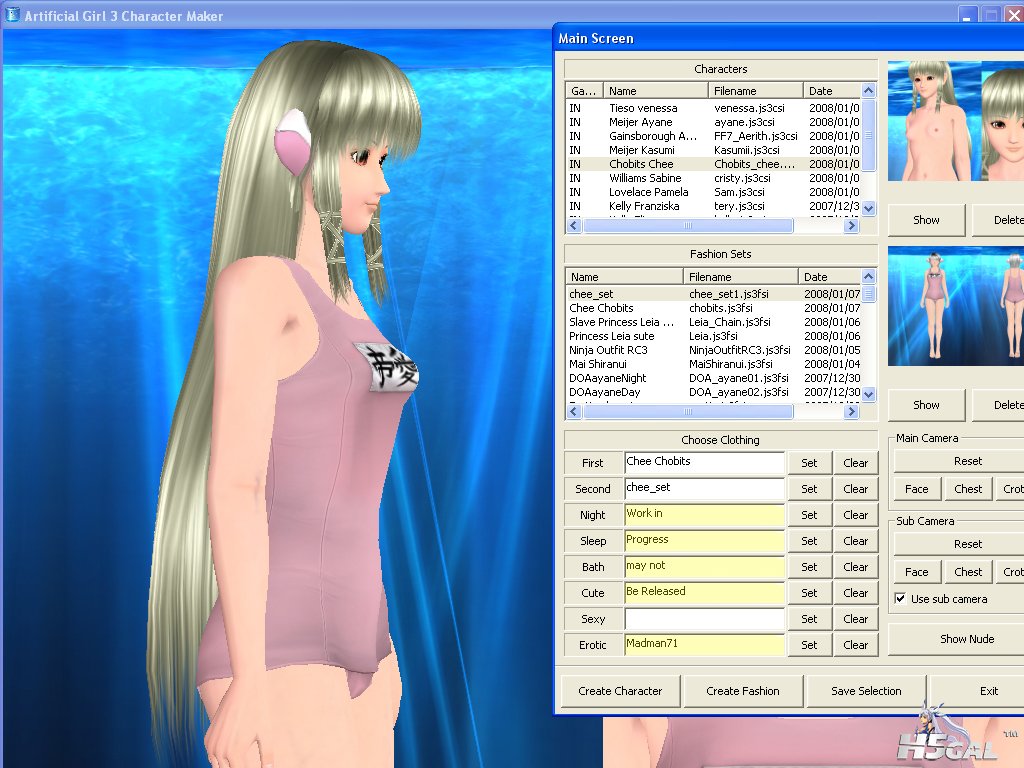Select the Gainsborough A... character row
Viewport: 1024px width, 768px height.
tap(714, 136)
